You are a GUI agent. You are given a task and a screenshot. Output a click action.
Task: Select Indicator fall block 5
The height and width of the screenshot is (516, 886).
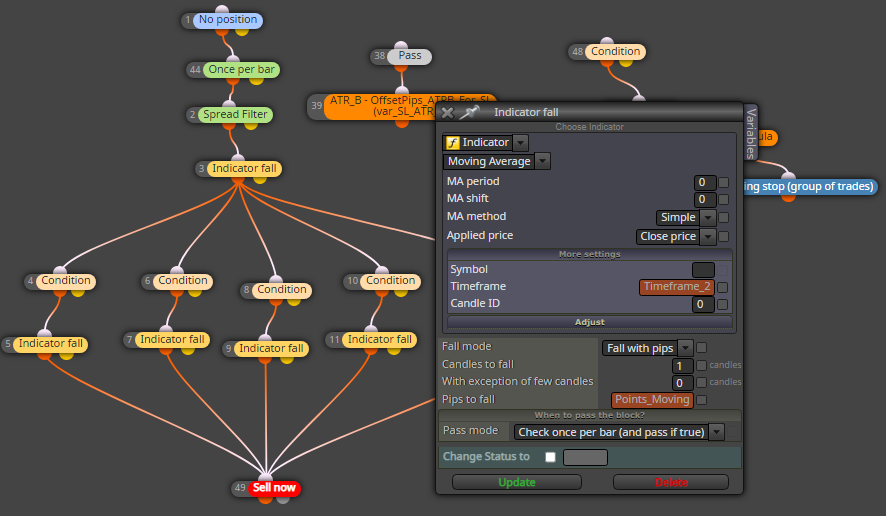tap(50, 344)
